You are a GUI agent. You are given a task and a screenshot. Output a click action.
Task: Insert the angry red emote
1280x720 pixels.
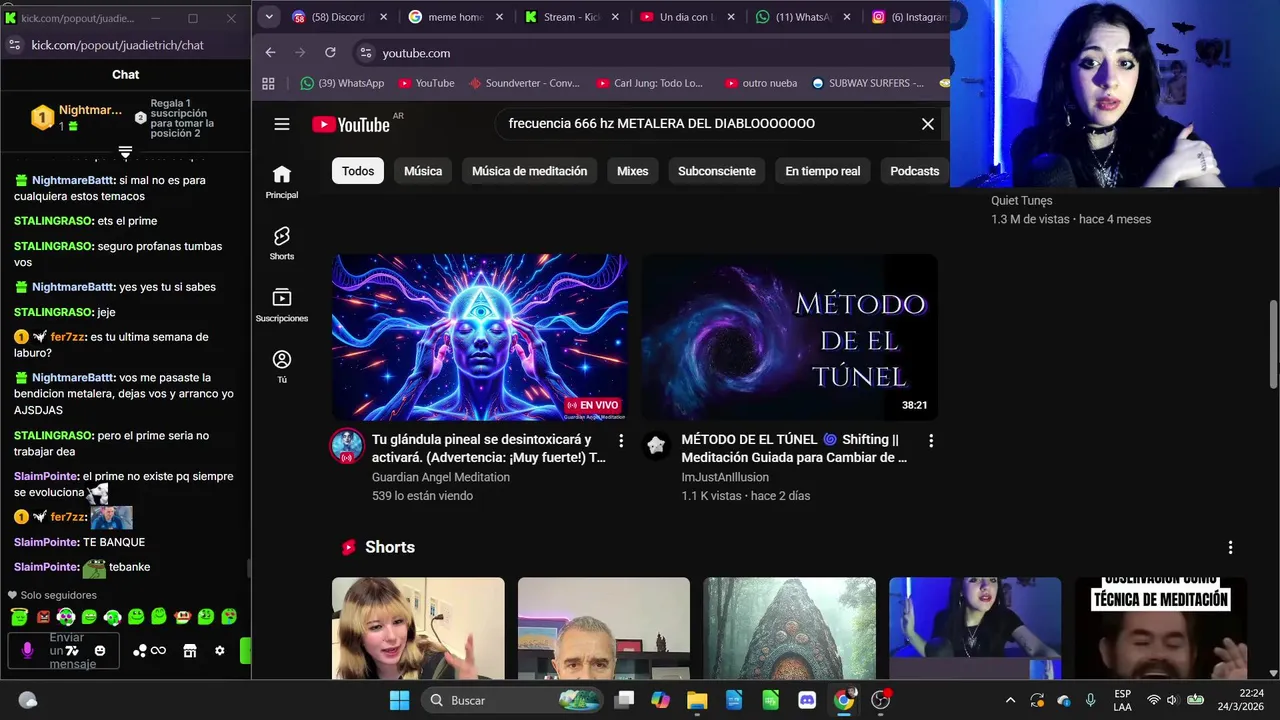43,617
